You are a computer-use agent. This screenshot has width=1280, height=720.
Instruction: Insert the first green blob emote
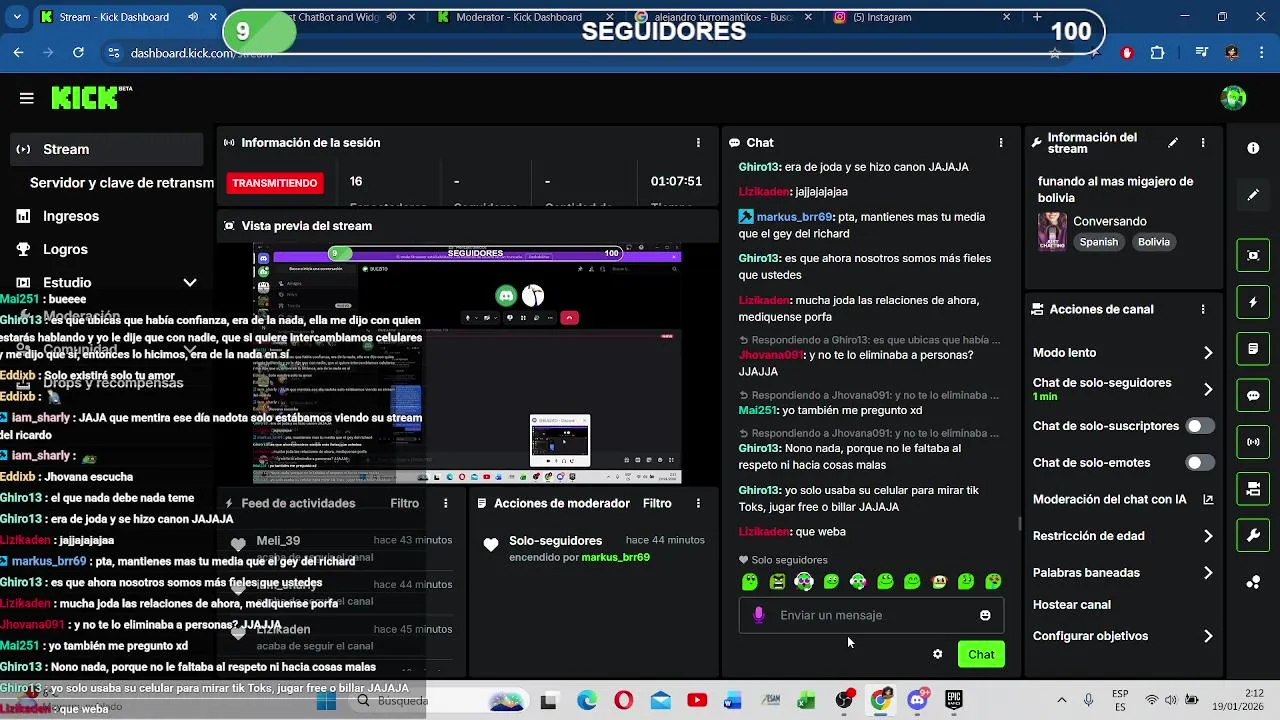pyautogui.click(x=750, y=581)
